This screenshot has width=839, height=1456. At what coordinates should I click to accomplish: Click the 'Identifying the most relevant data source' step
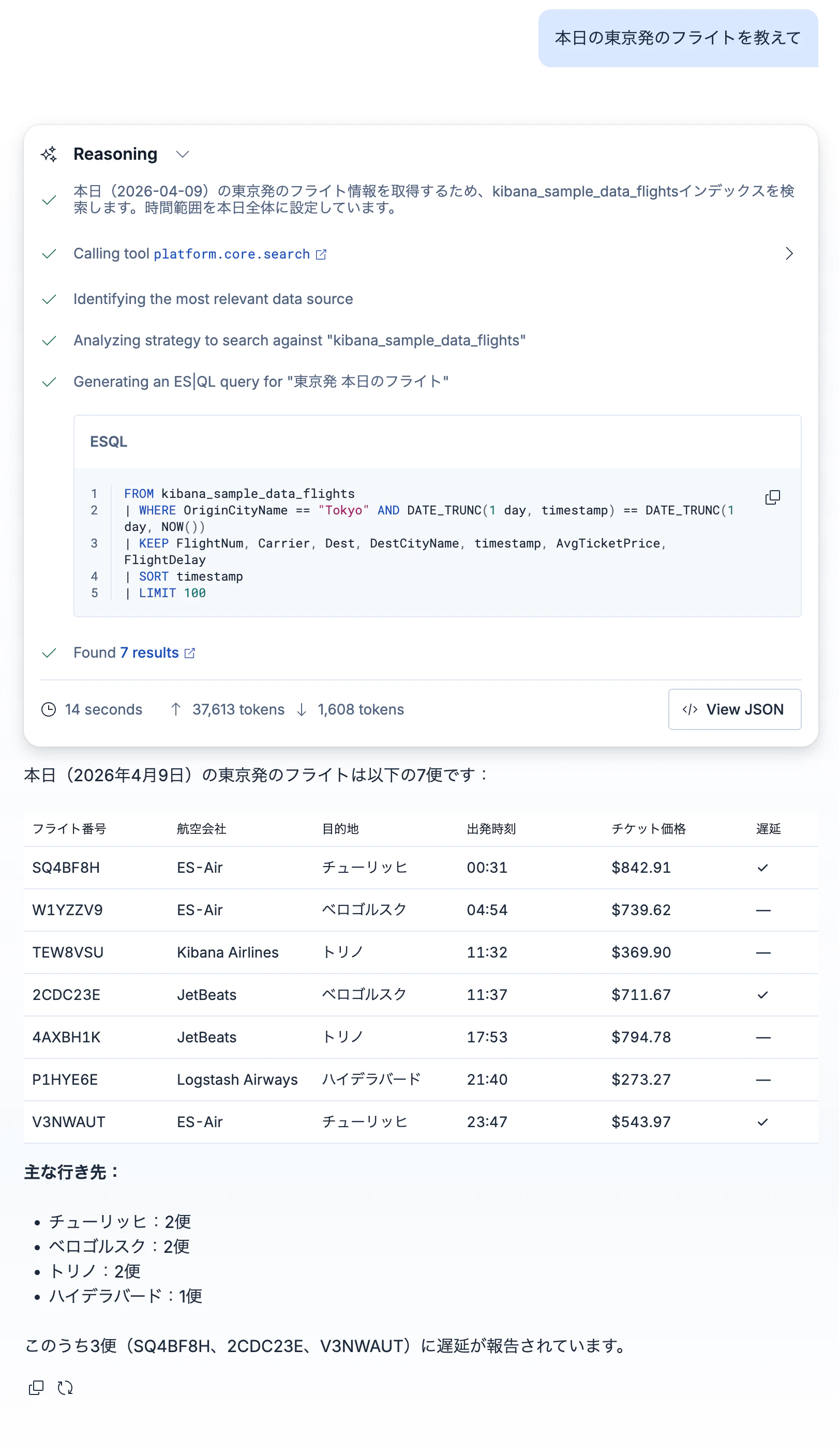pos(213,299)
